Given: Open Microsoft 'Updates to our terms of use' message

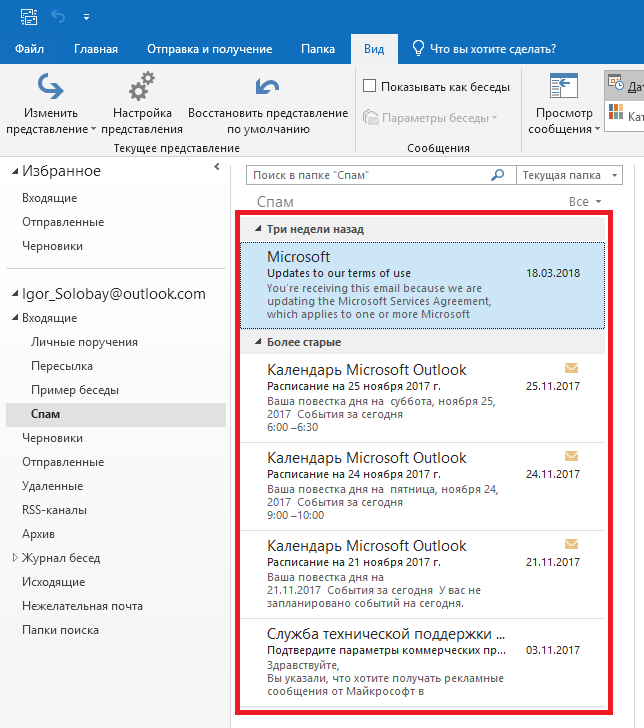Looking at the screenshot, I should coord(423,285).
